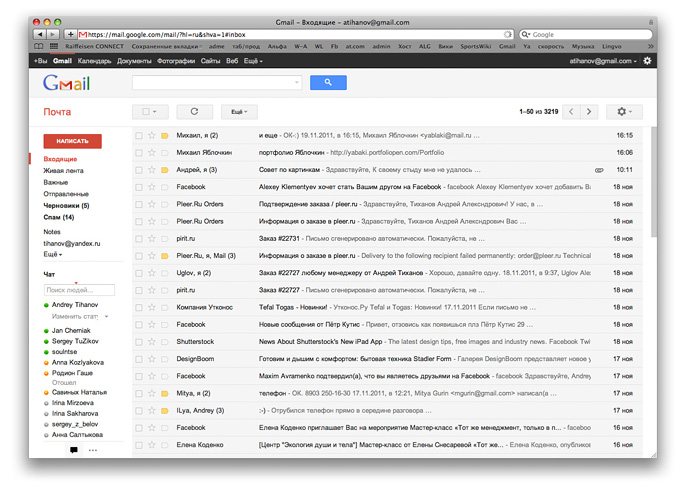This screenshot has height=485, width=700.
Task: Click the chat bubble icon below the contact list
Action: pos(74,450)
